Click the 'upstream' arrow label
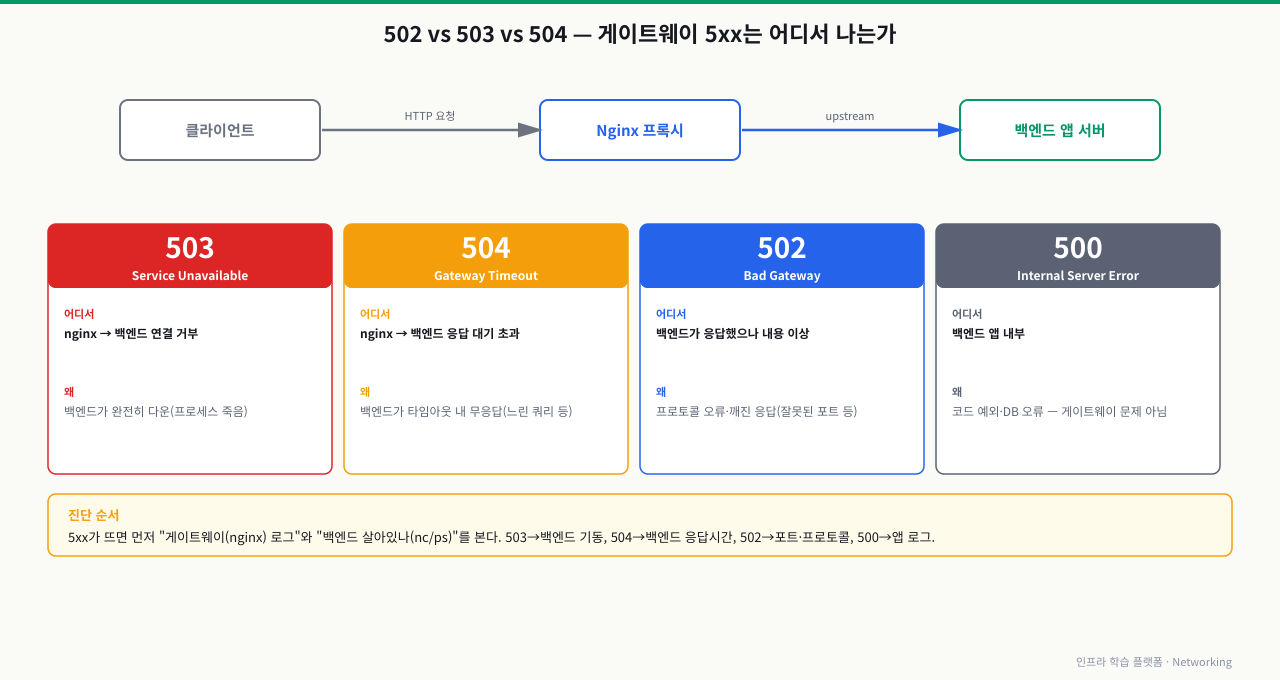 pos(850,116)
